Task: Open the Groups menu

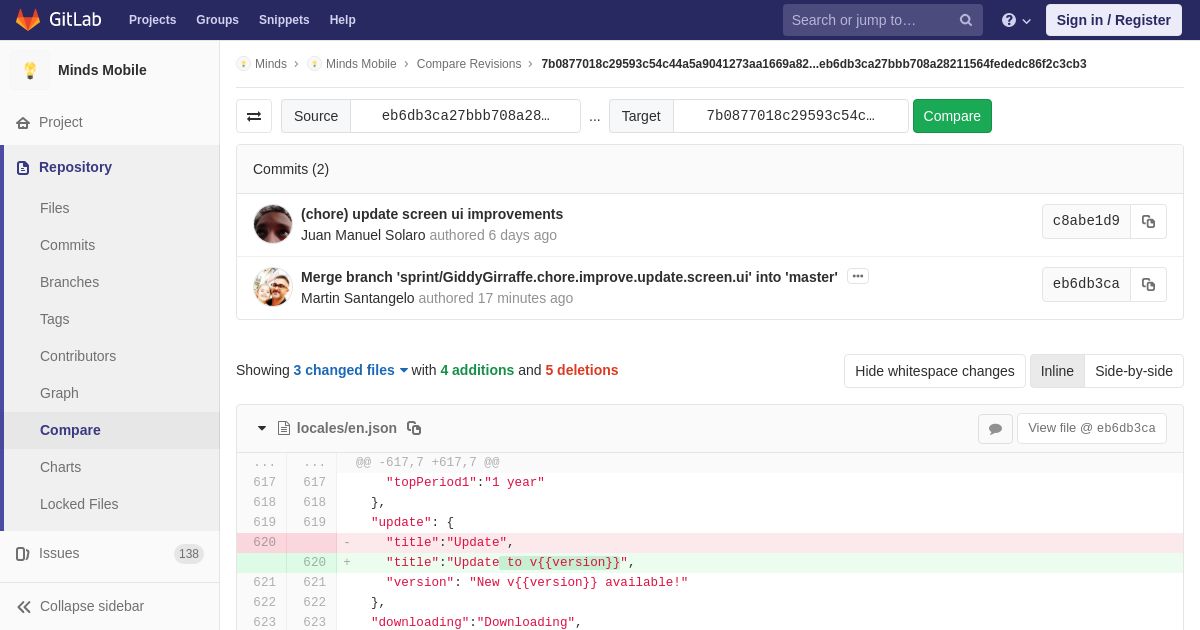Action: 217,20
